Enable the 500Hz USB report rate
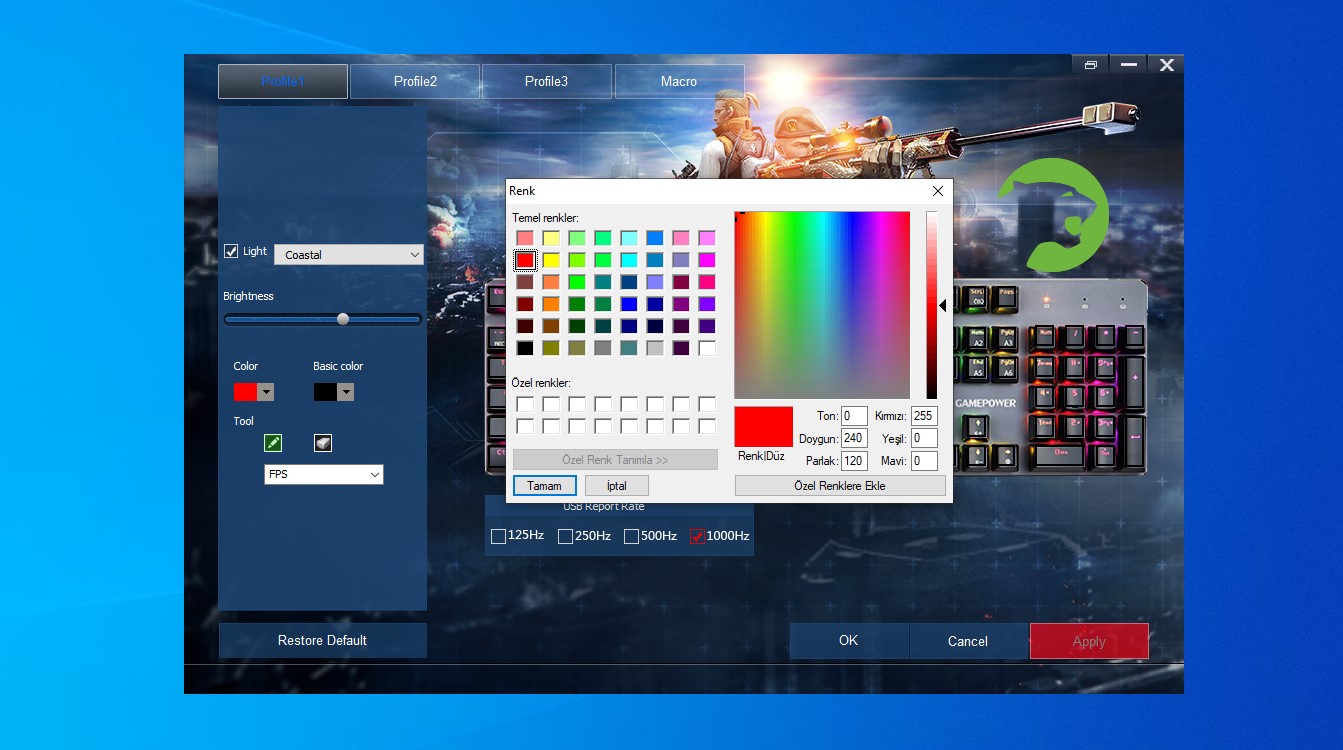 click(631, 536)
